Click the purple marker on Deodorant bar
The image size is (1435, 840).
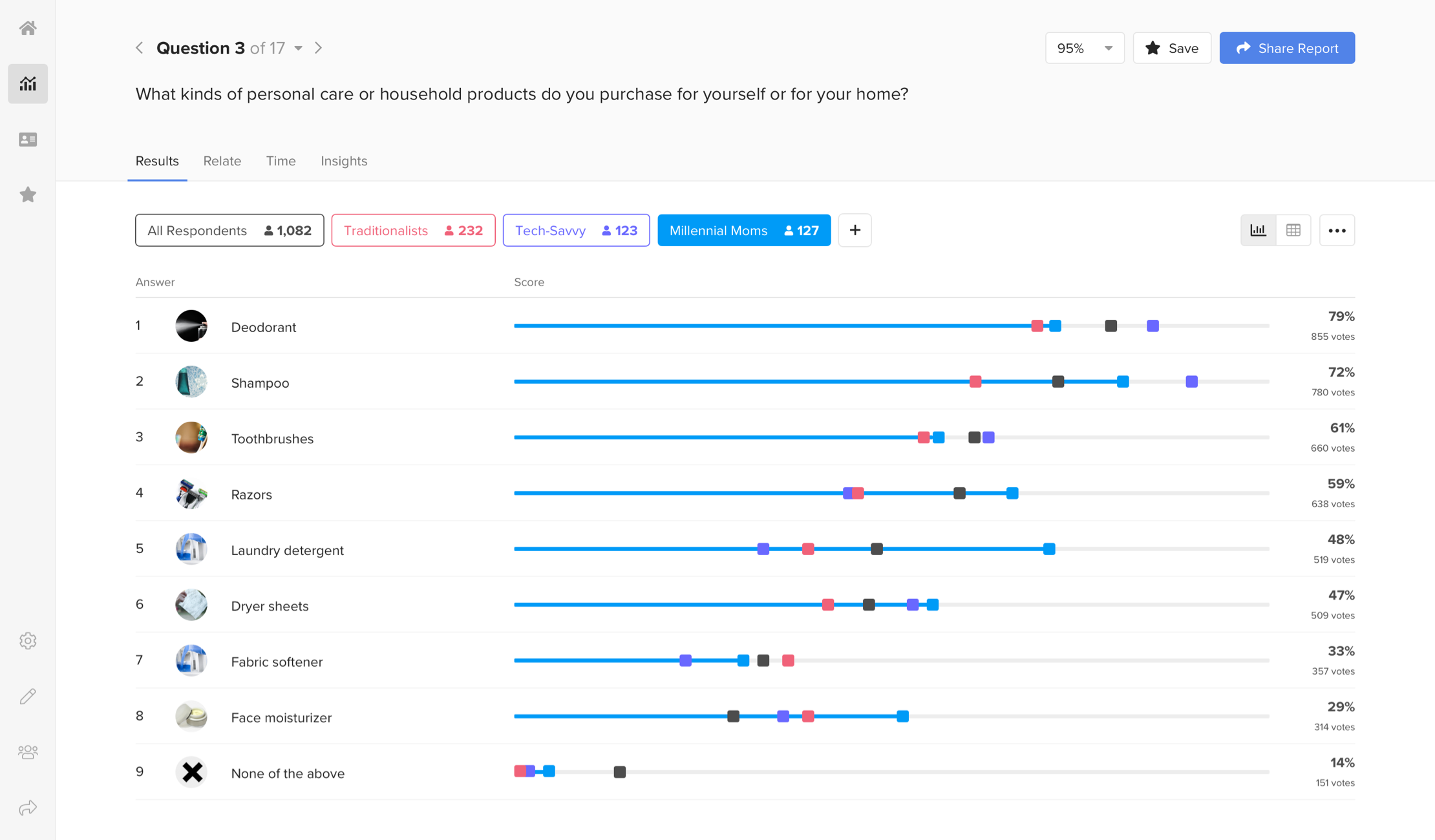[1153, 326]
